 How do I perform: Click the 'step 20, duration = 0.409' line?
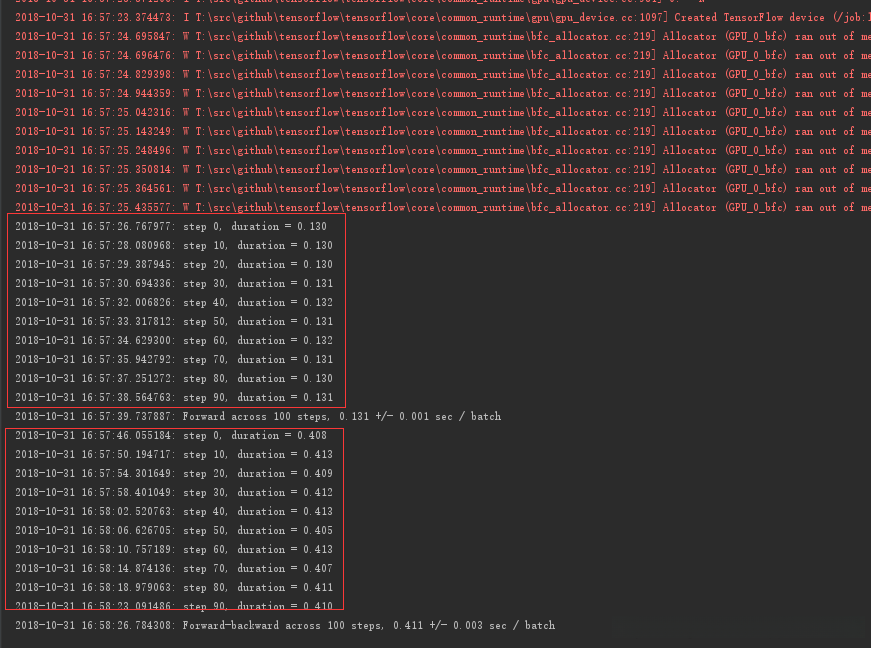tap(173, 474)
